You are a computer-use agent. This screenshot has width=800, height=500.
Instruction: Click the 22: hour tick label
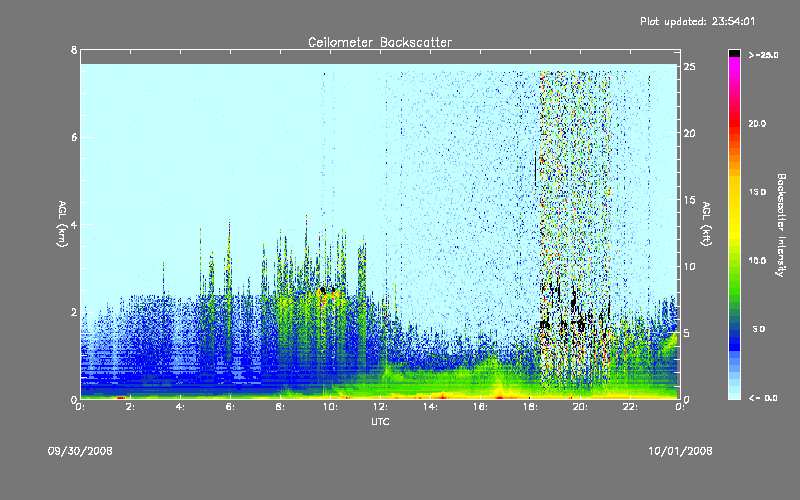(x=630, y=407)
